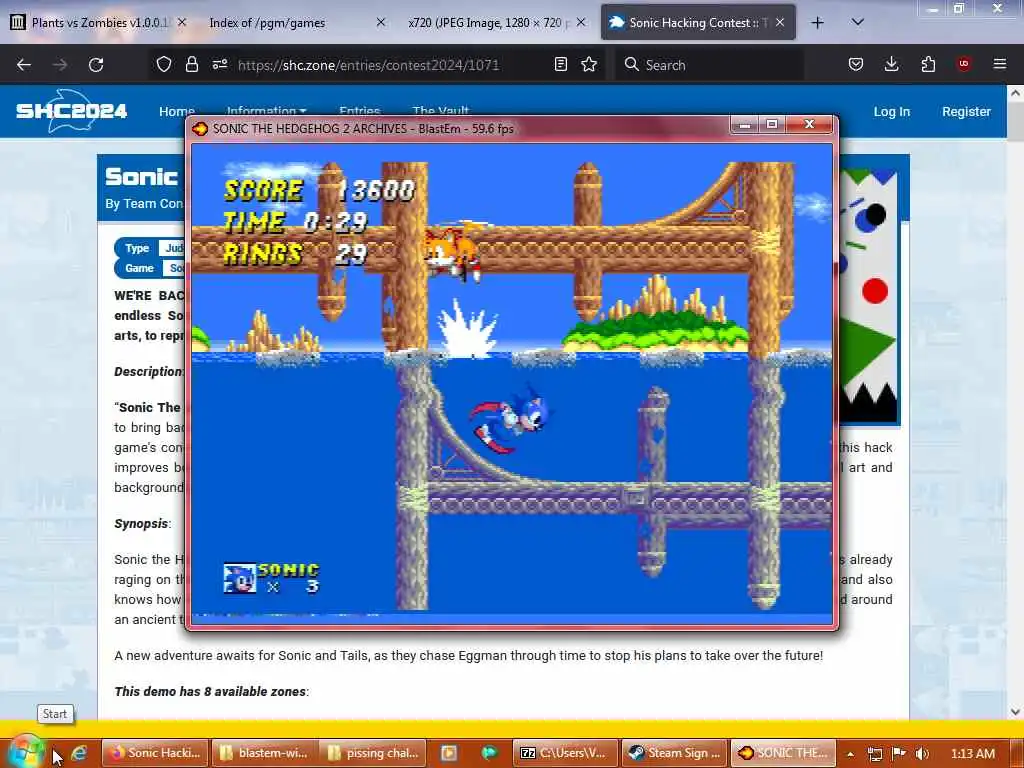Click the browser forward arrow
Image resolution: width=1024 pixels, height=768 pixels.
[x=60, y=65]
